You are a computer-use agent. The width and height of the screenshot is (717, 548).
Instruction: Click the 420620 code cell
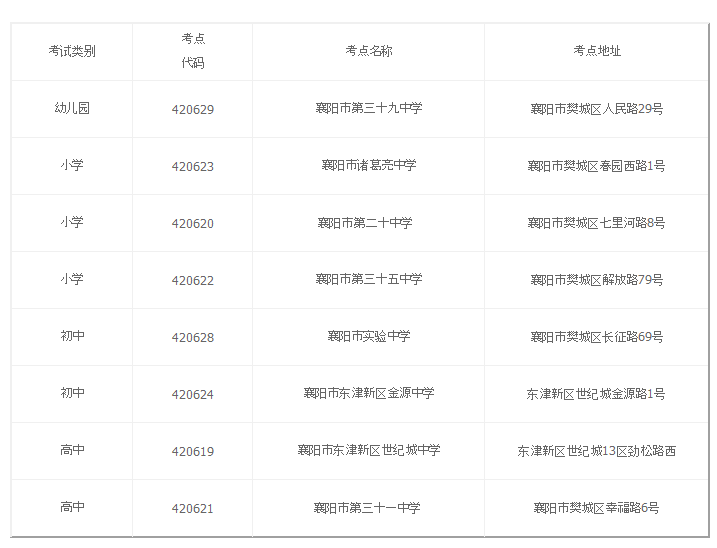tap(192, 223)
